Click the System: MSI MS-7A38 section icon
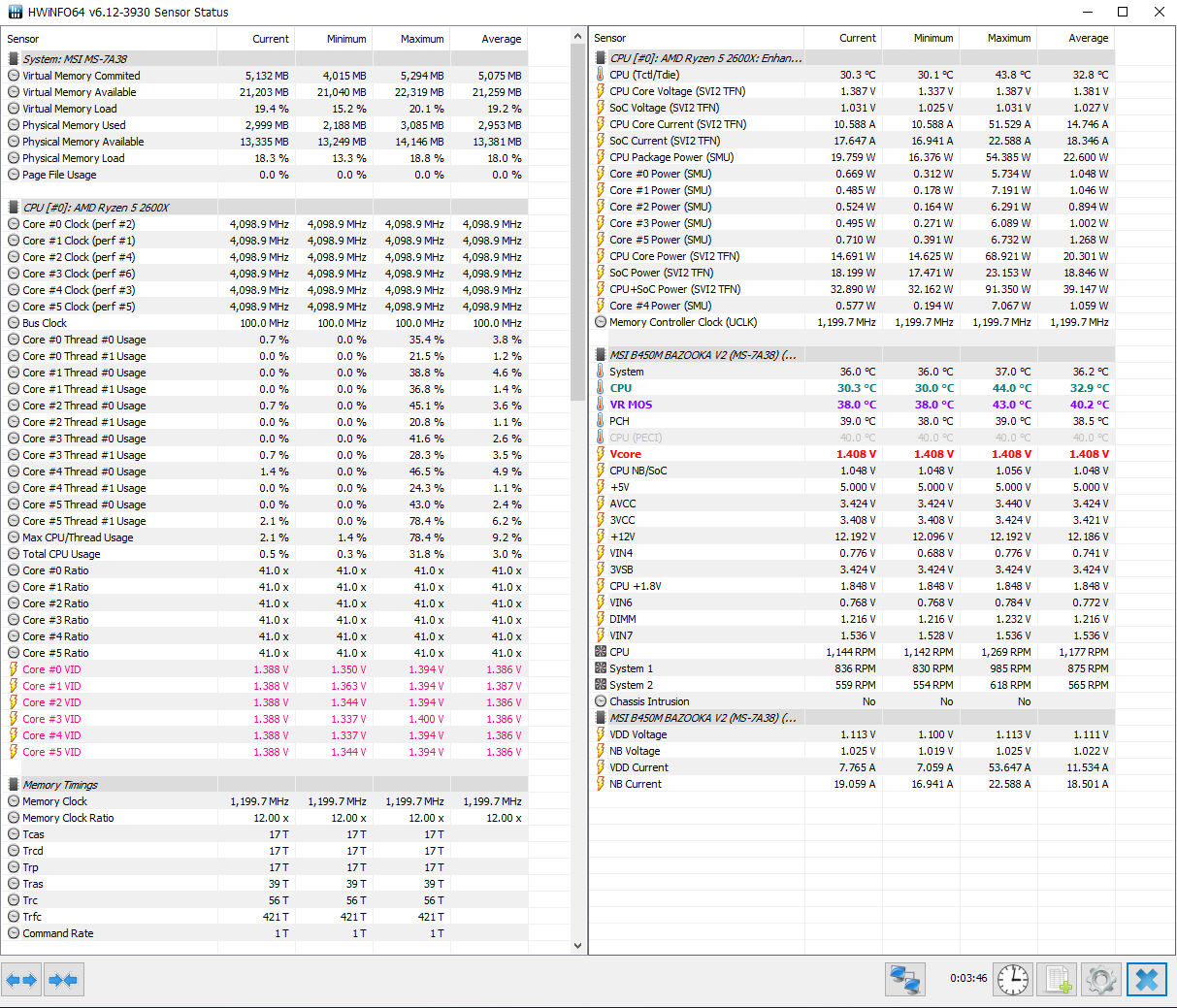The image size is (1177, 1008). coord(14,59)
